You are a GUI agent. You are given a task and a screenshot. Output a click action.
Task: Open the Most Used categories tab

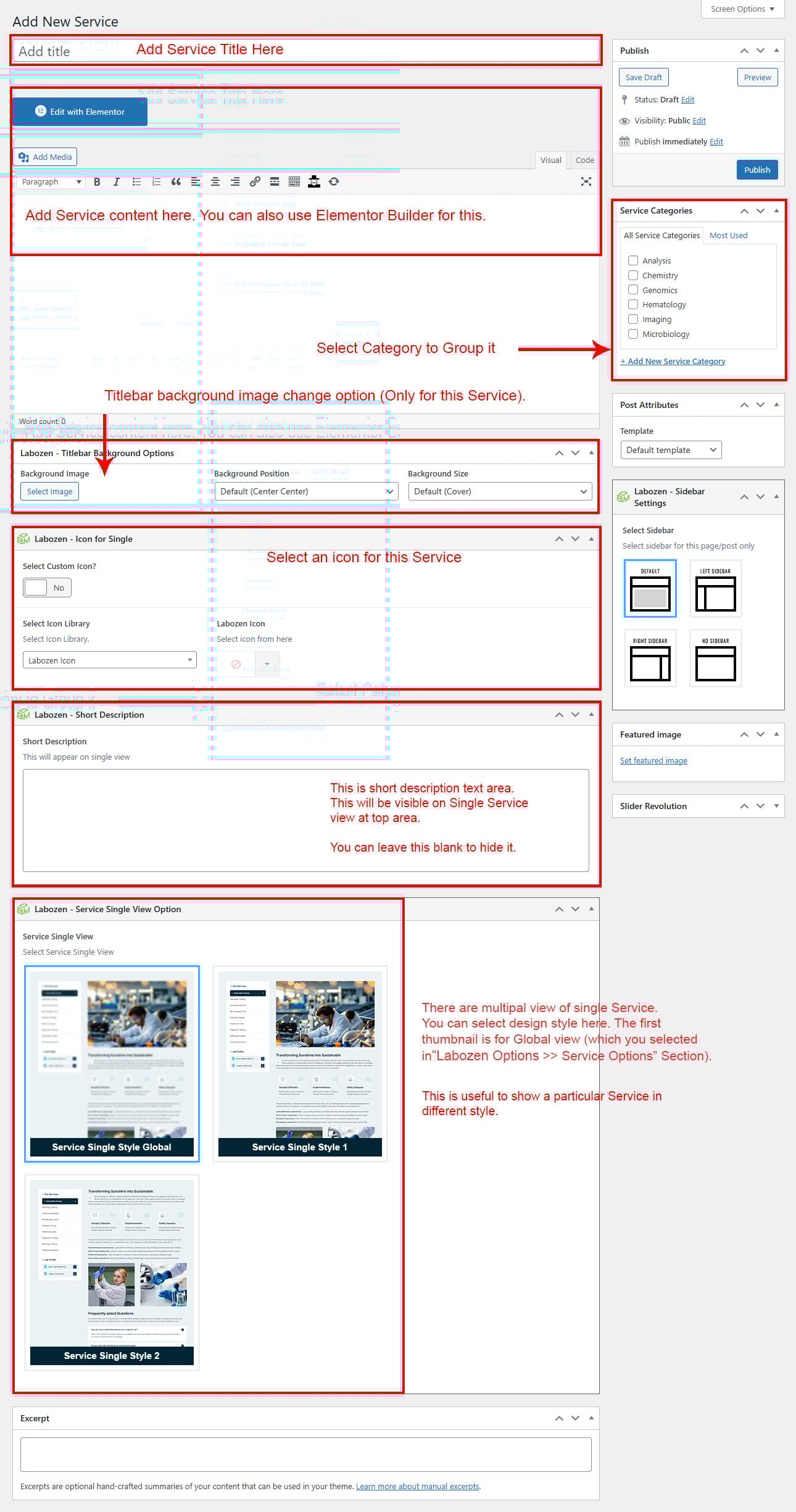pos(728,235)
